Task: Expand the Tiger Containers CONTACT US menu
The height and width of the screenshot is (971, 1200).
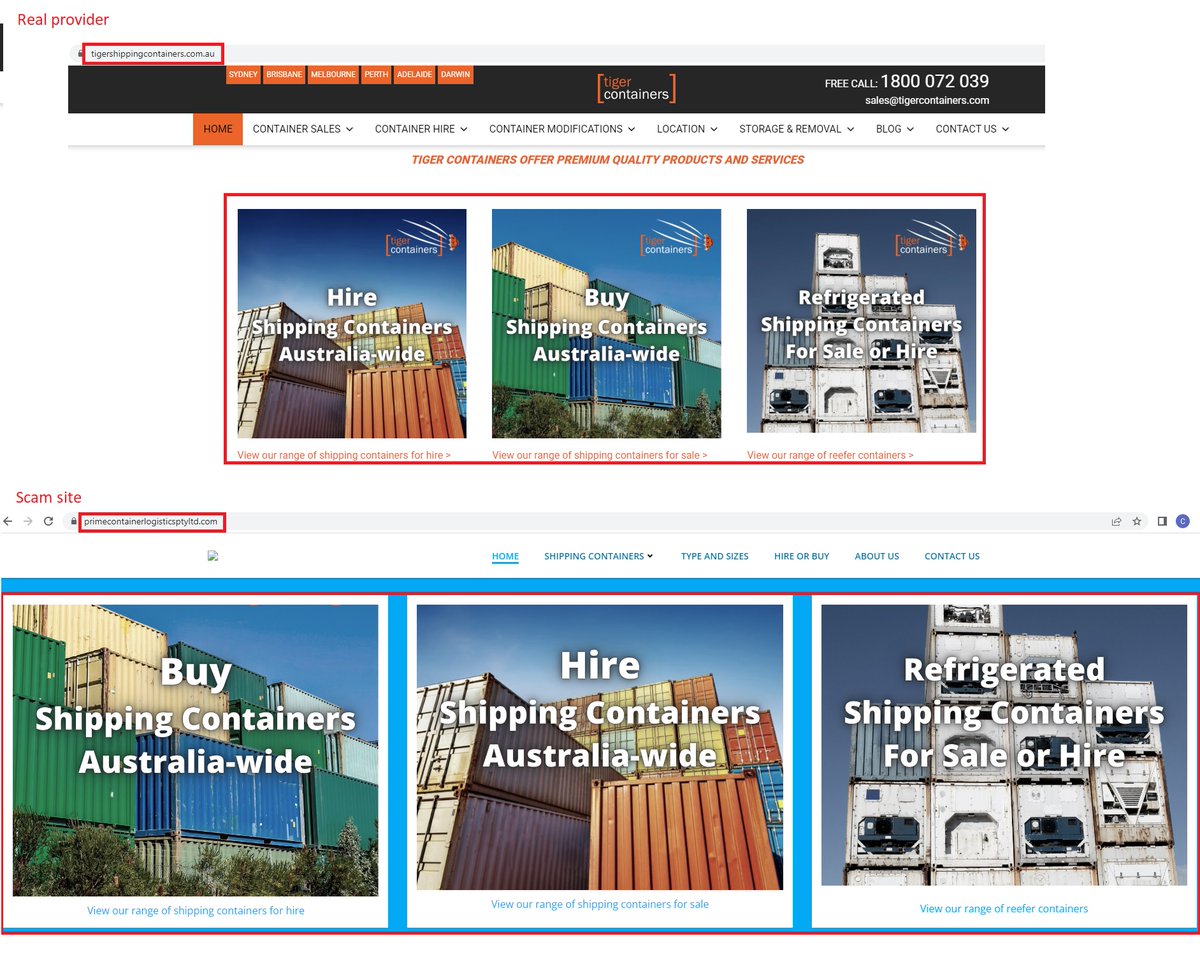Action: click(x=972, y=129)
